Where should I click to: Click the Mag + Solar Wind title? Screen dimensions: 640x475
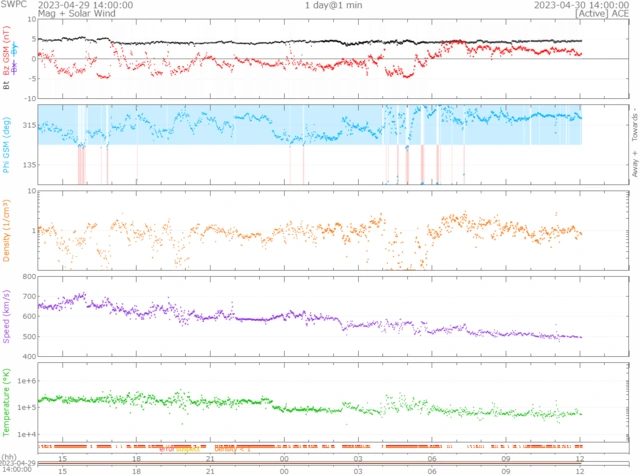coord(73,14)
